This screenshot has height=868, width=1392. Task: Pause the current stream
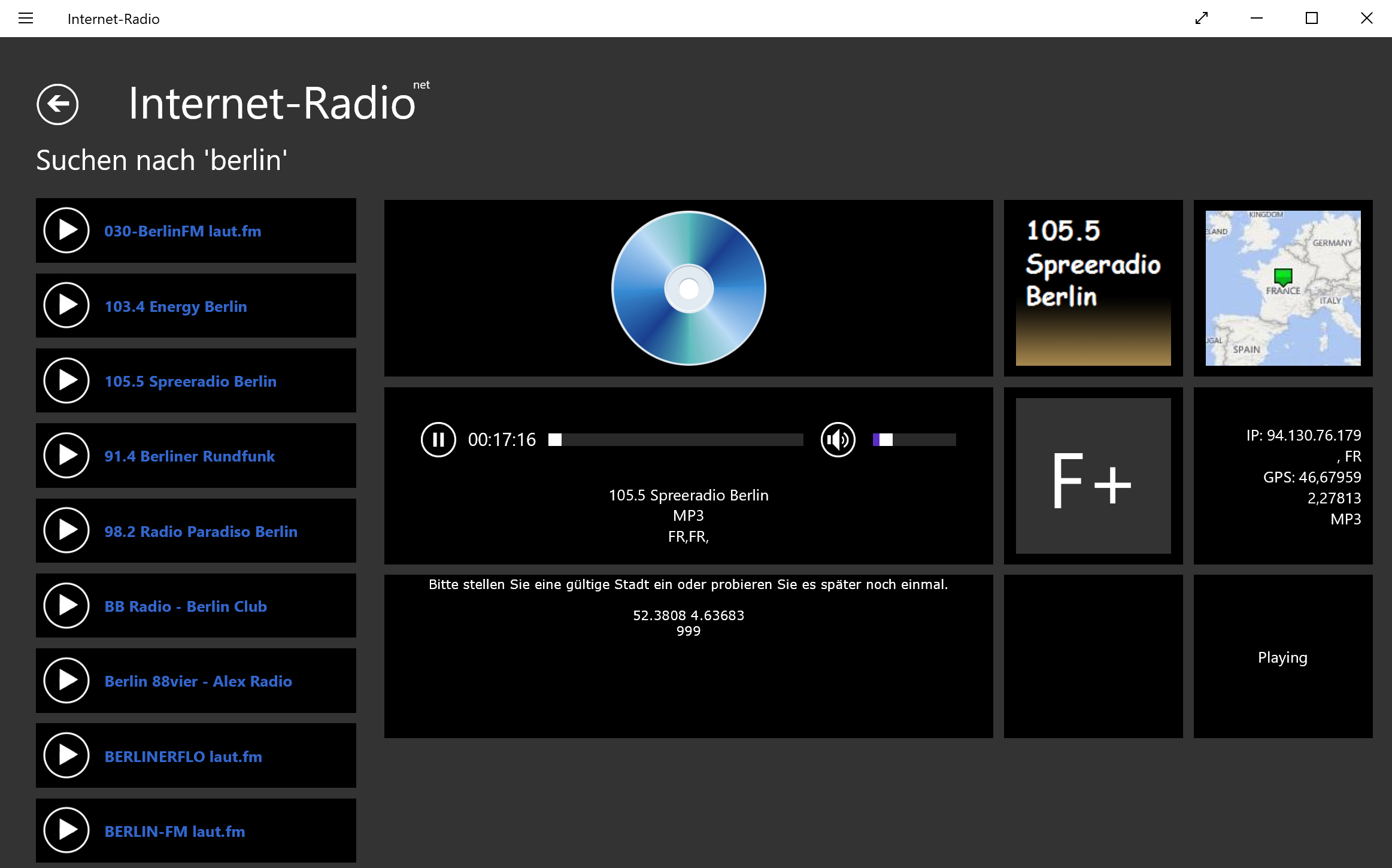[x=438, y=439]
